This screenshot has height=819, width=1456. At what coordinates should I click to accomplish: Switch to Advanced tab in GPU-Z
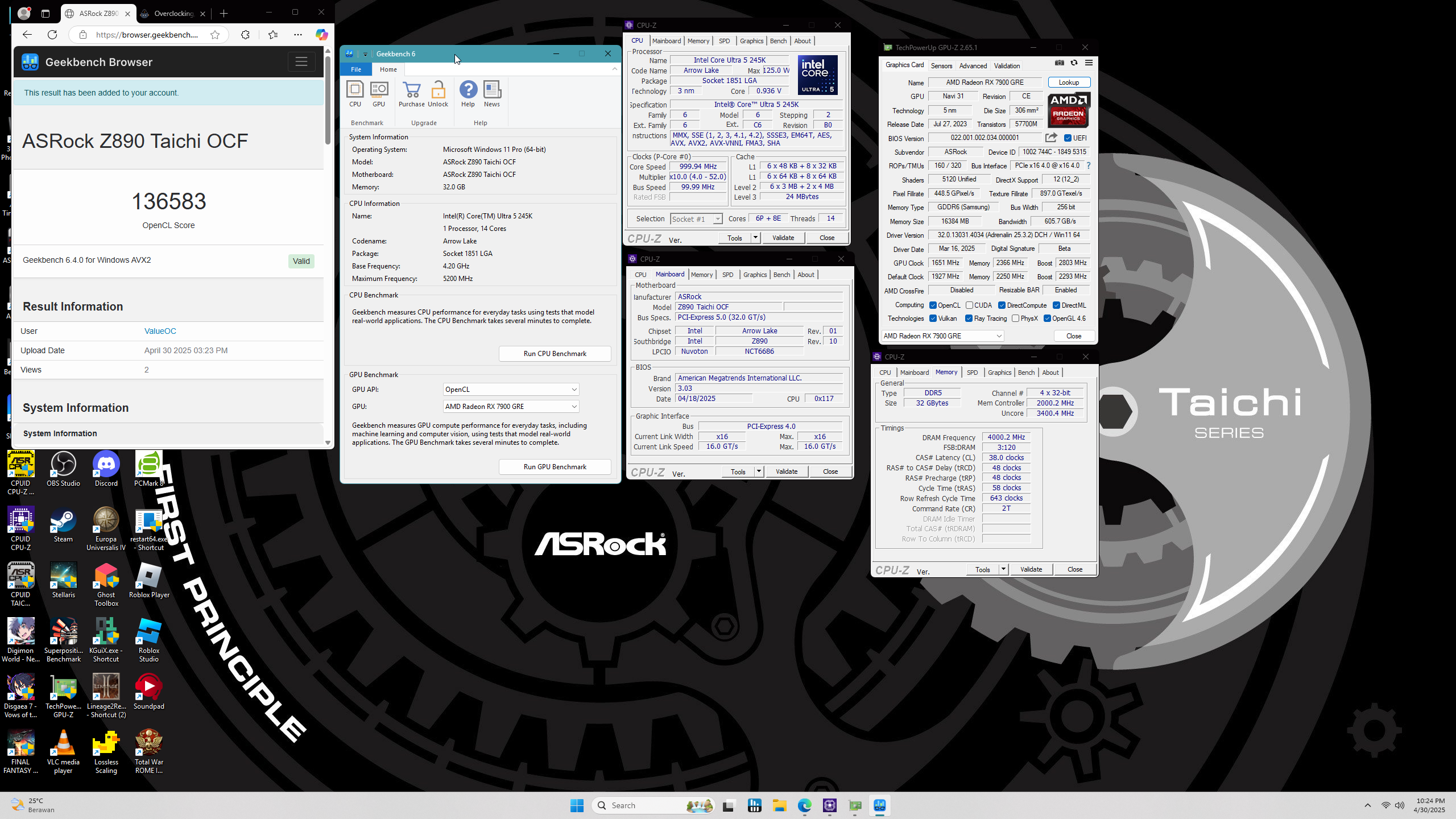click(973, 65)
